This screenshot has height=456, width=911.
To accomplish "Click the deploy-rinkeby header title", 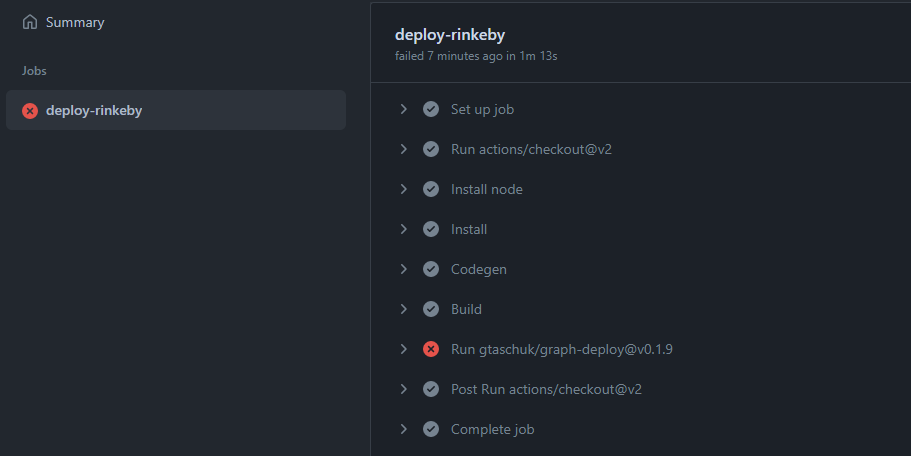I will [x=450, y=35].
